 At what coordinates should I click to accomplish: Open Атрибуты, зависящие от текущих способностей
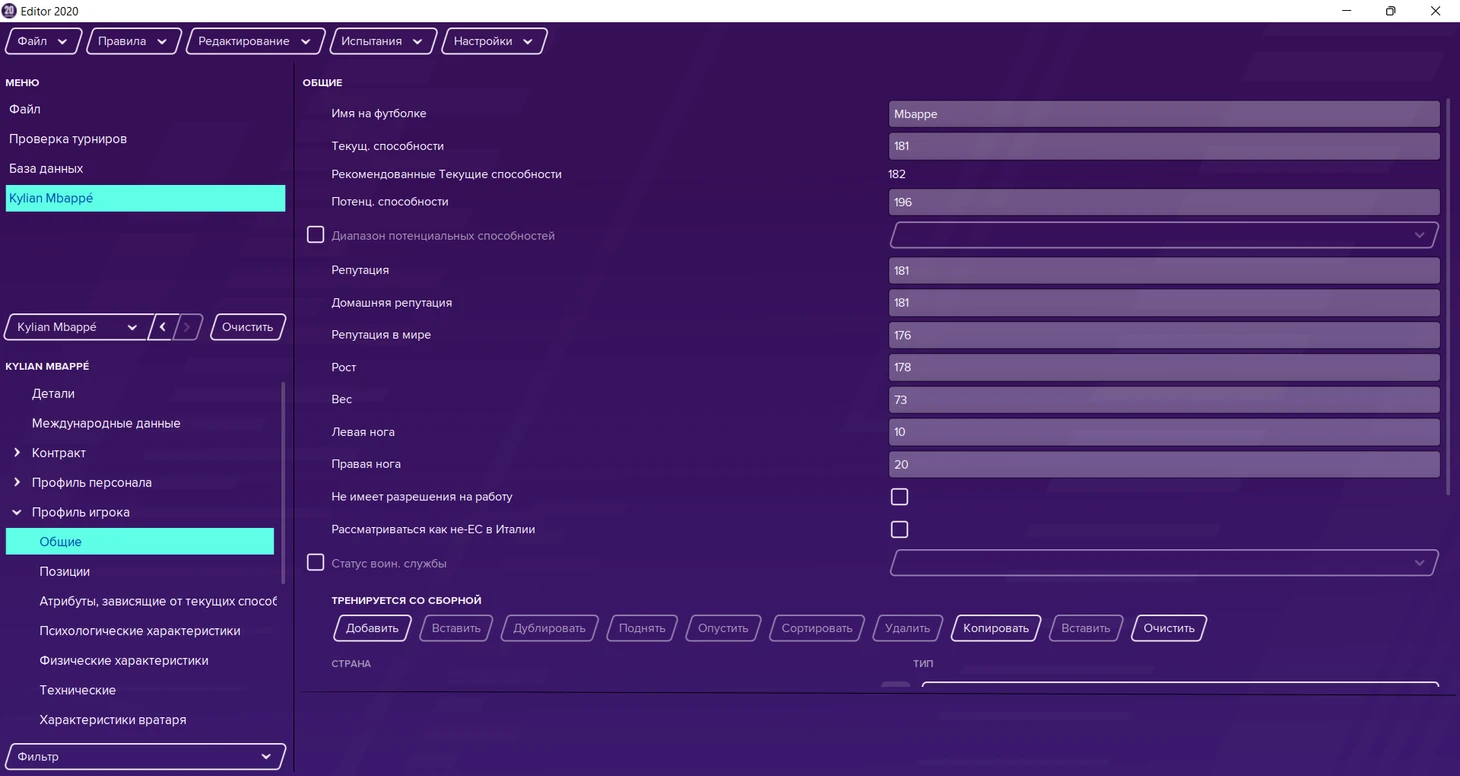158,601
